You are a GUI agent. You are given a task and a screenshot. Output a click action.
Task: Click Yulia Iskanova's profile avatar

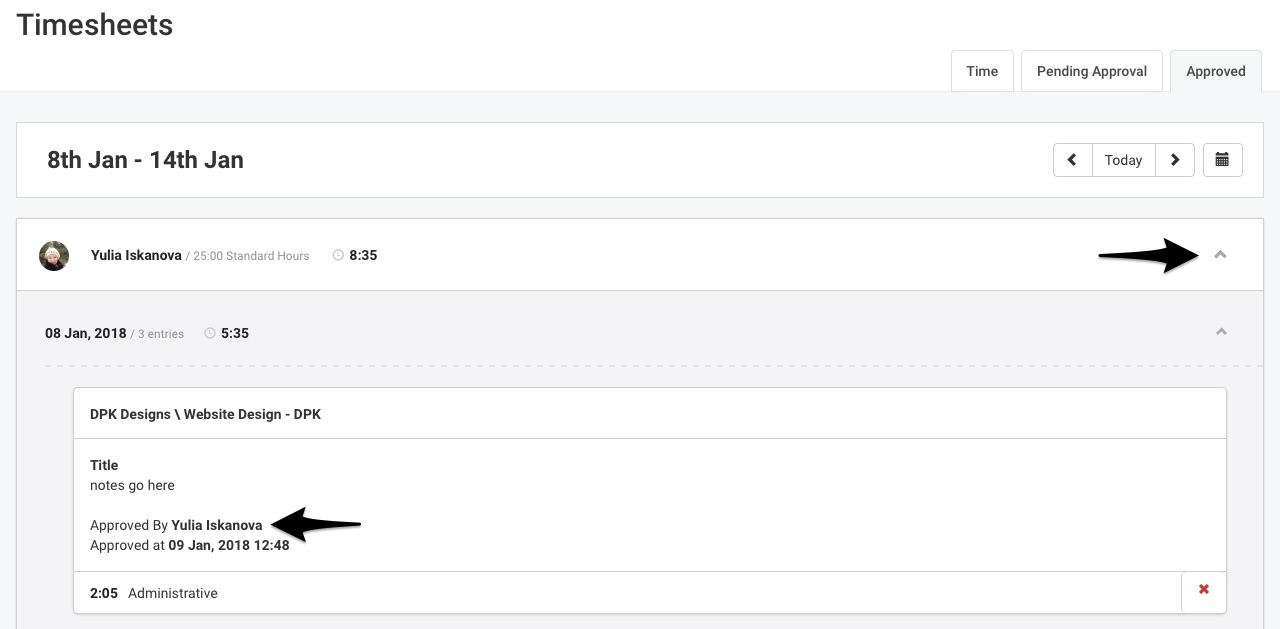54,255
